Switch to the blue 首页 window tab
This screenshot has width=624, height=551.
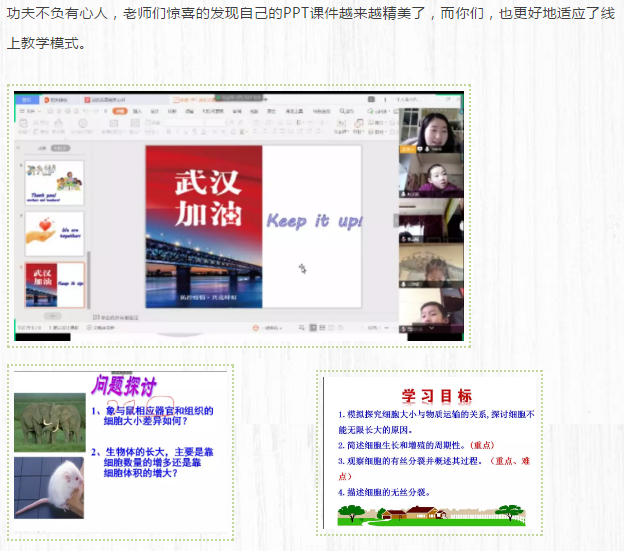27,100
